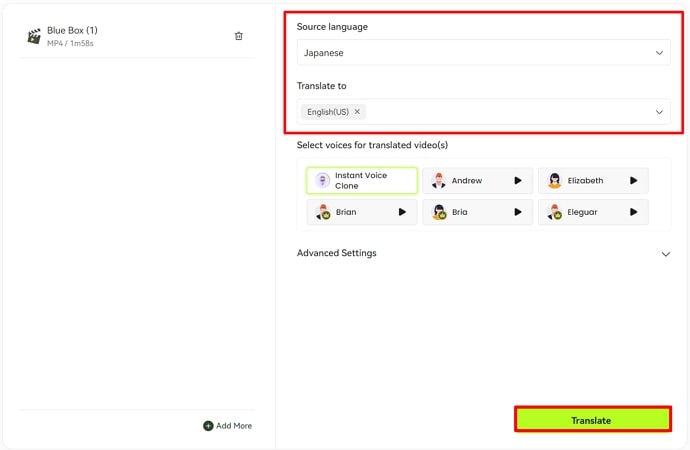The image size is (690, 450).
Task: Click the Instant Voice Clone avatar icon
Action: [323, 180]
